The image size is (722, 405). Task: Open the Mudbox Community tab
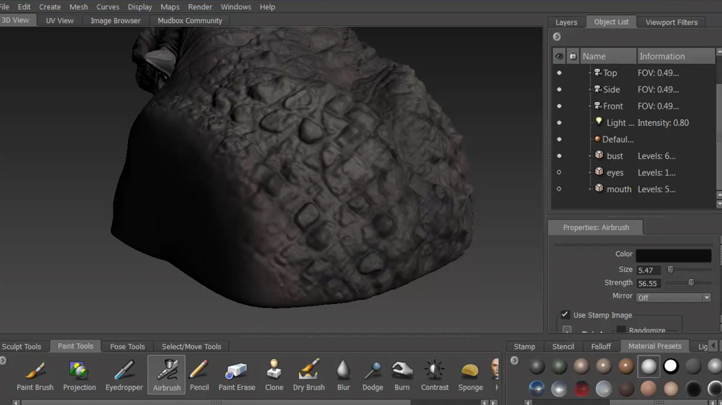click(x=190, y=21)
